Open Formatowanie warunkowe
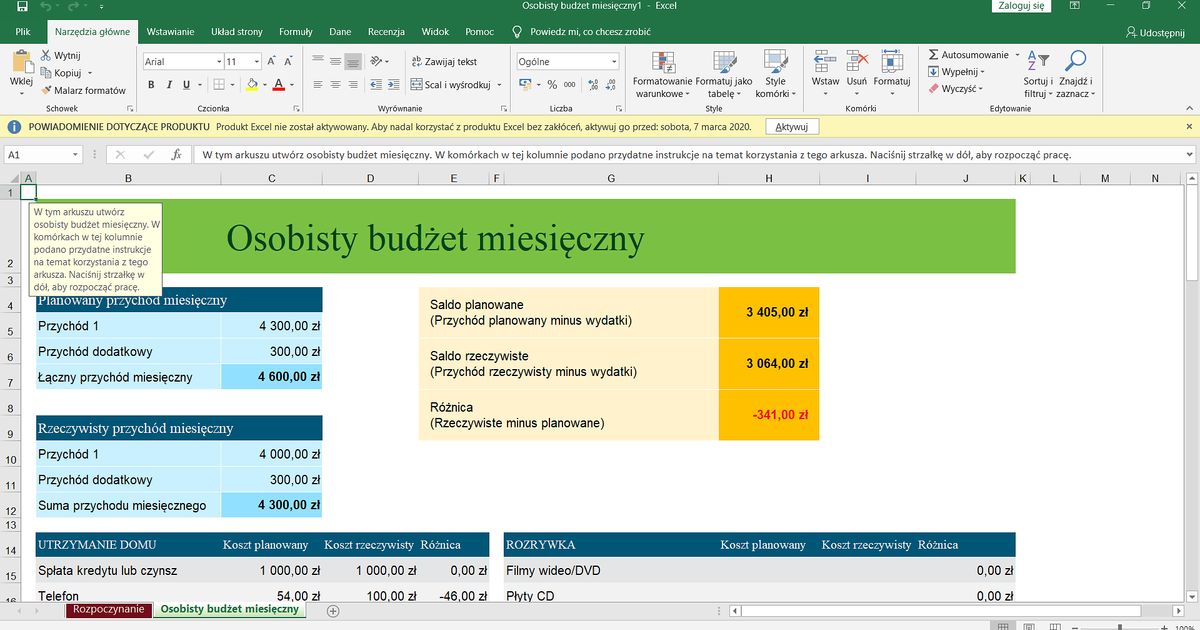1200x630 pixels. pyautogui.click(x=661, y=75)
